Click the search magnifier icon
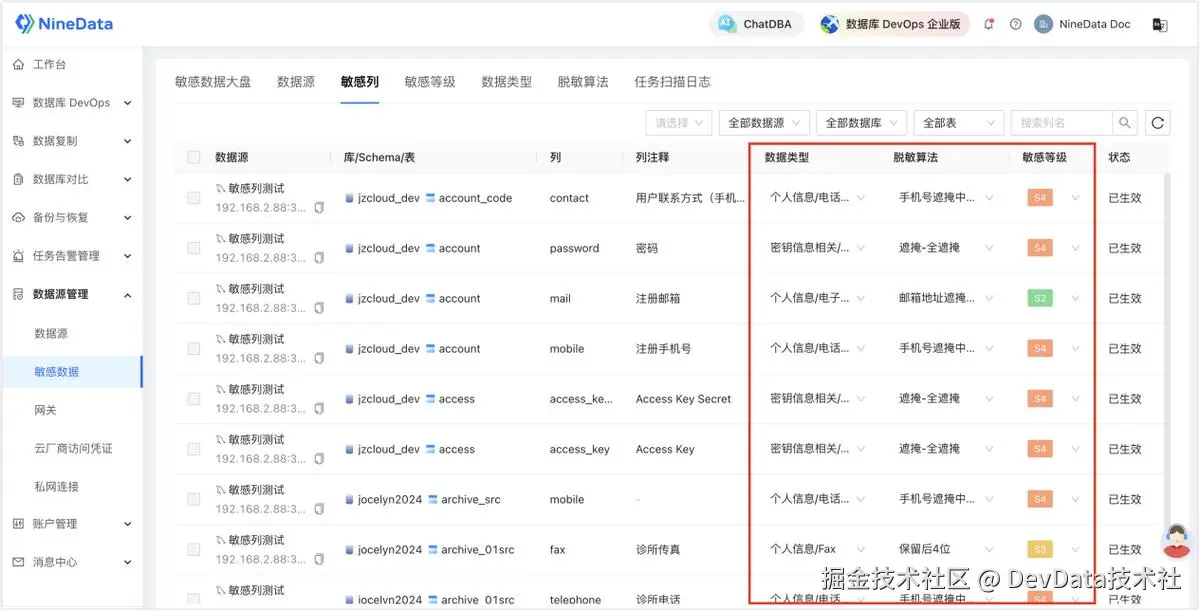 pos(1125,123)
